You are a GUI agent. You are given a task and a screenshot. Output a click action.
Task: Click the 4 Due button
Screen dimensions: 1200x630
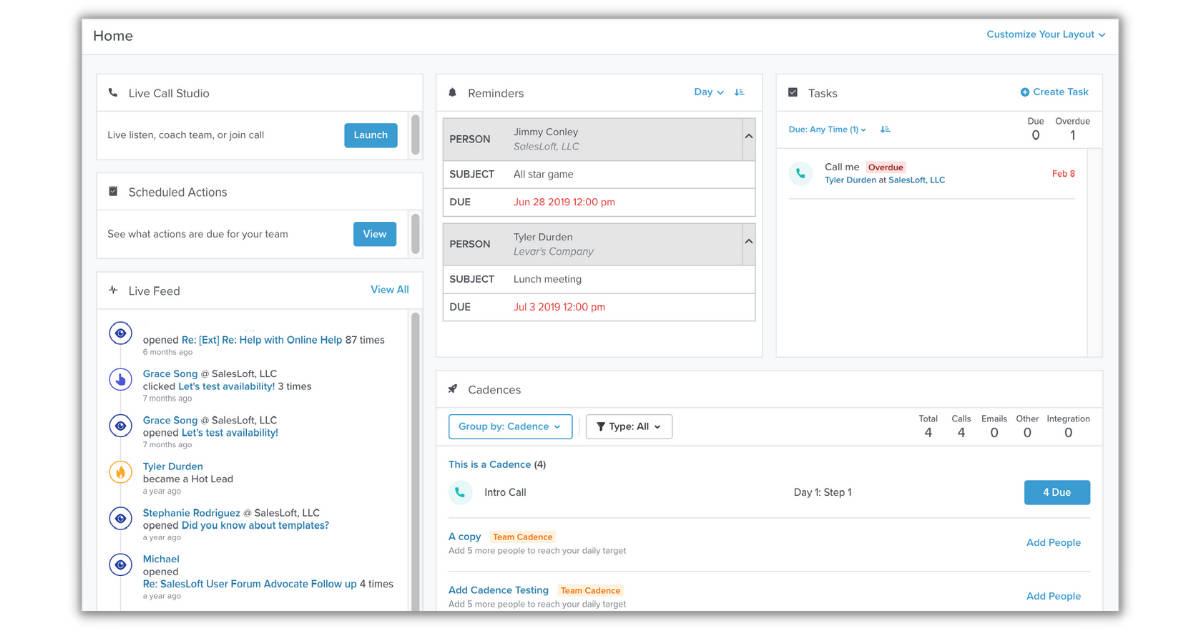(x=1057, y=492)
